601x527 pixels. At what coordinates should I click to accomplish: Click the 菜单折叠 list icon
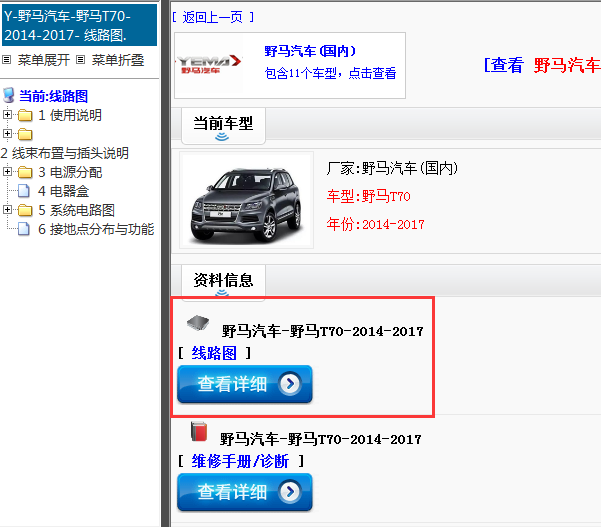coord(80,60)
